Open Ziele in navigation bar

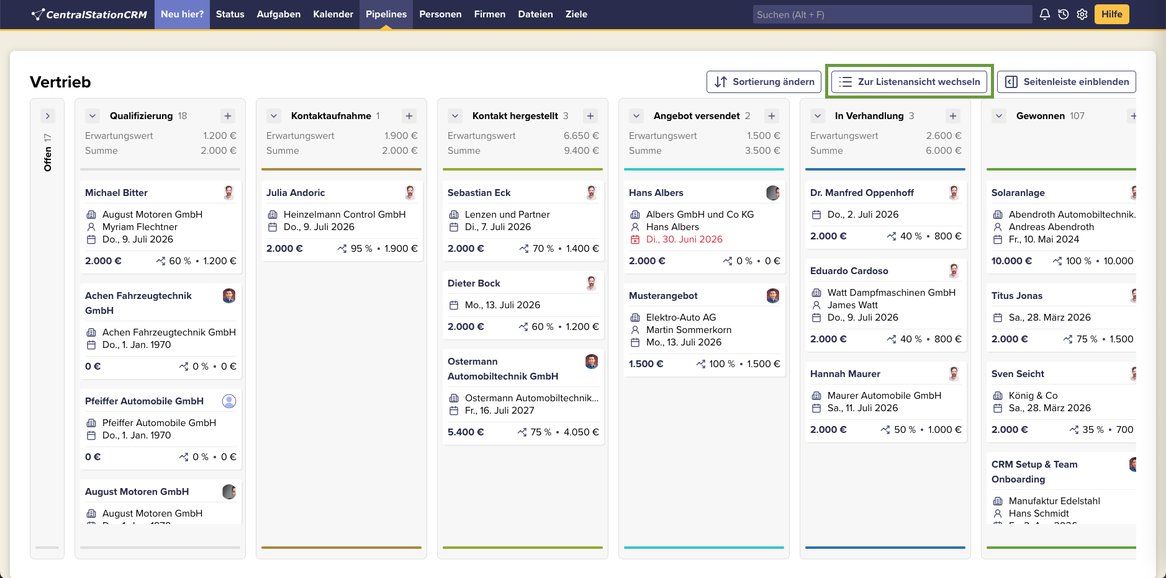click(576, 14)
